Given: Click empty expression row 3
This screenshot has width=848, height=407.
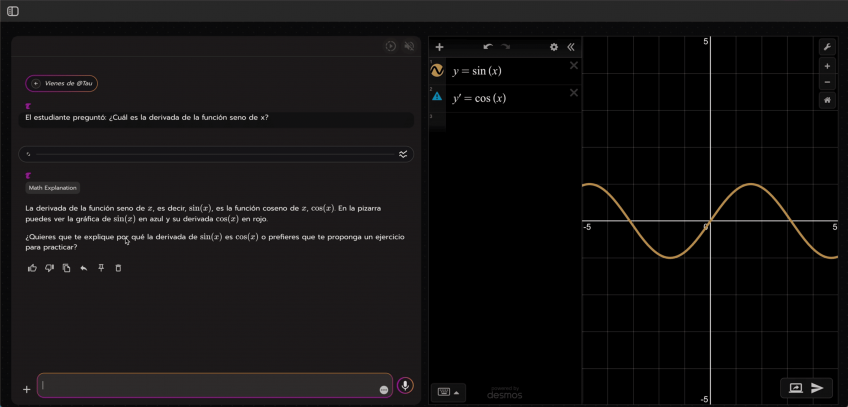Looking at the screenshot, I should [x=505, y=122].
